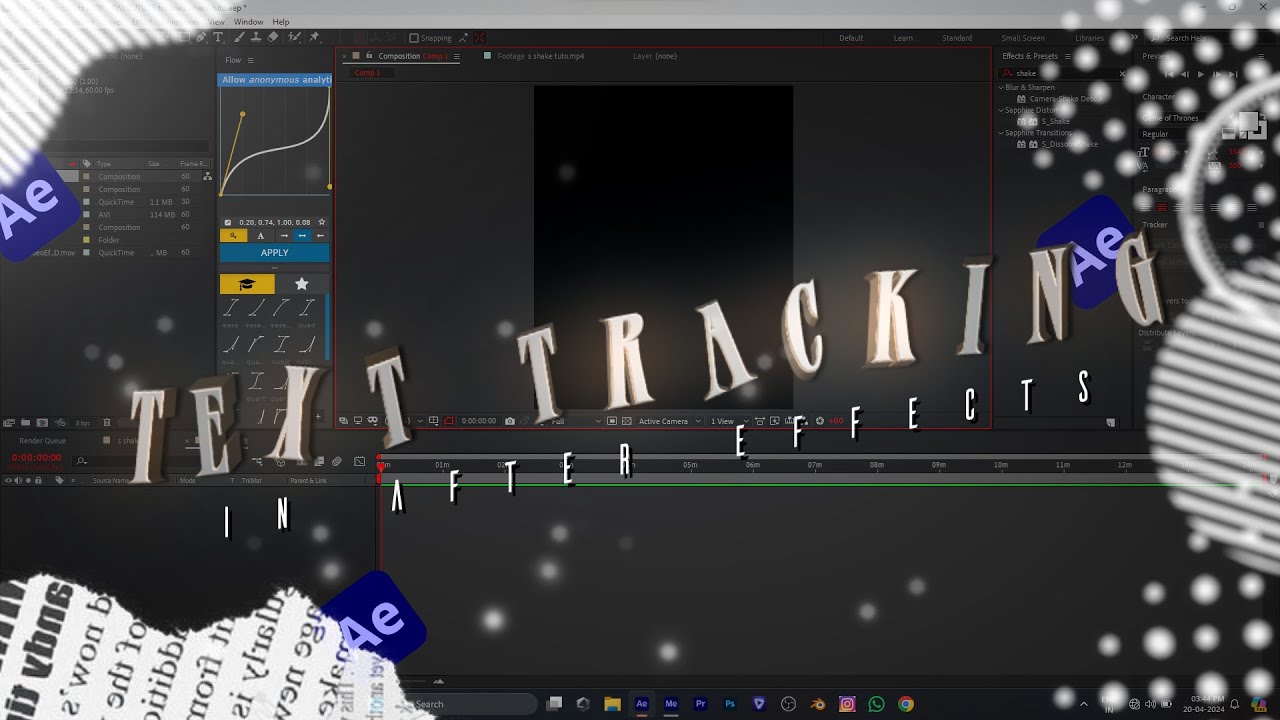Switch to the Default workspace
Viewport: 1280px width, 720px height.
click(x=851, y=38)
